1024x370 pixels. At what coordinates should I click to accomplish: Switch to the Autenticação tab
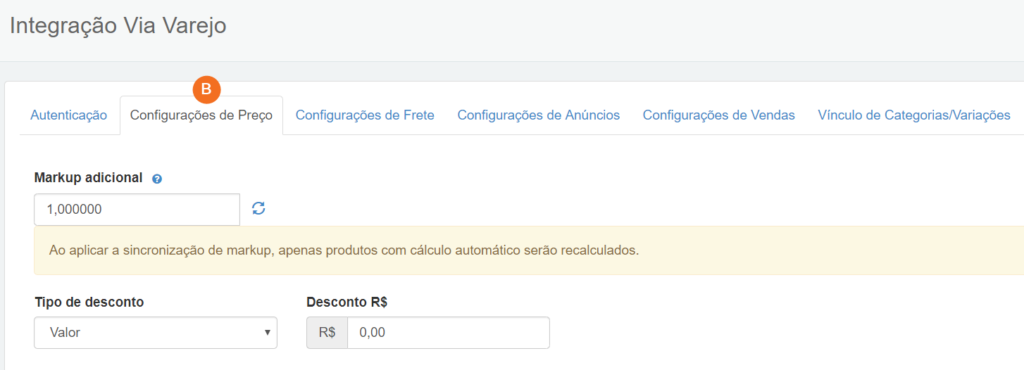[69, 116]
